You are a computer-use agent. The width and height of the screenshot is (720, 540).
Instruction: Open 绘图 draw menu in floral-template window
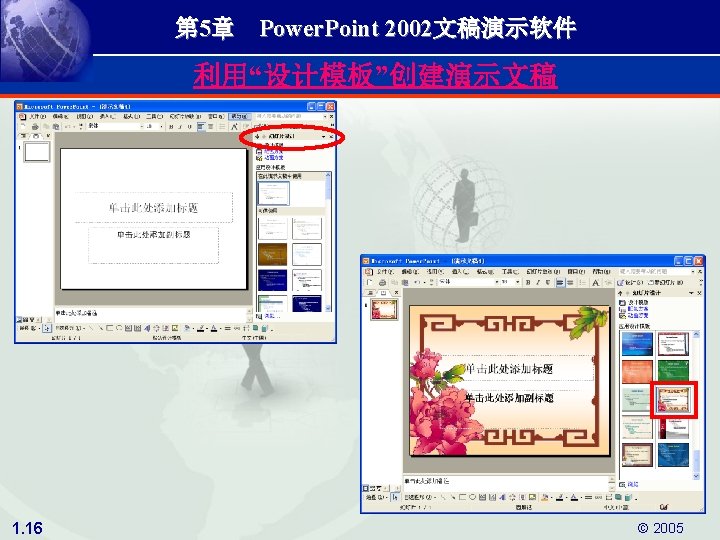pos(376,497)
